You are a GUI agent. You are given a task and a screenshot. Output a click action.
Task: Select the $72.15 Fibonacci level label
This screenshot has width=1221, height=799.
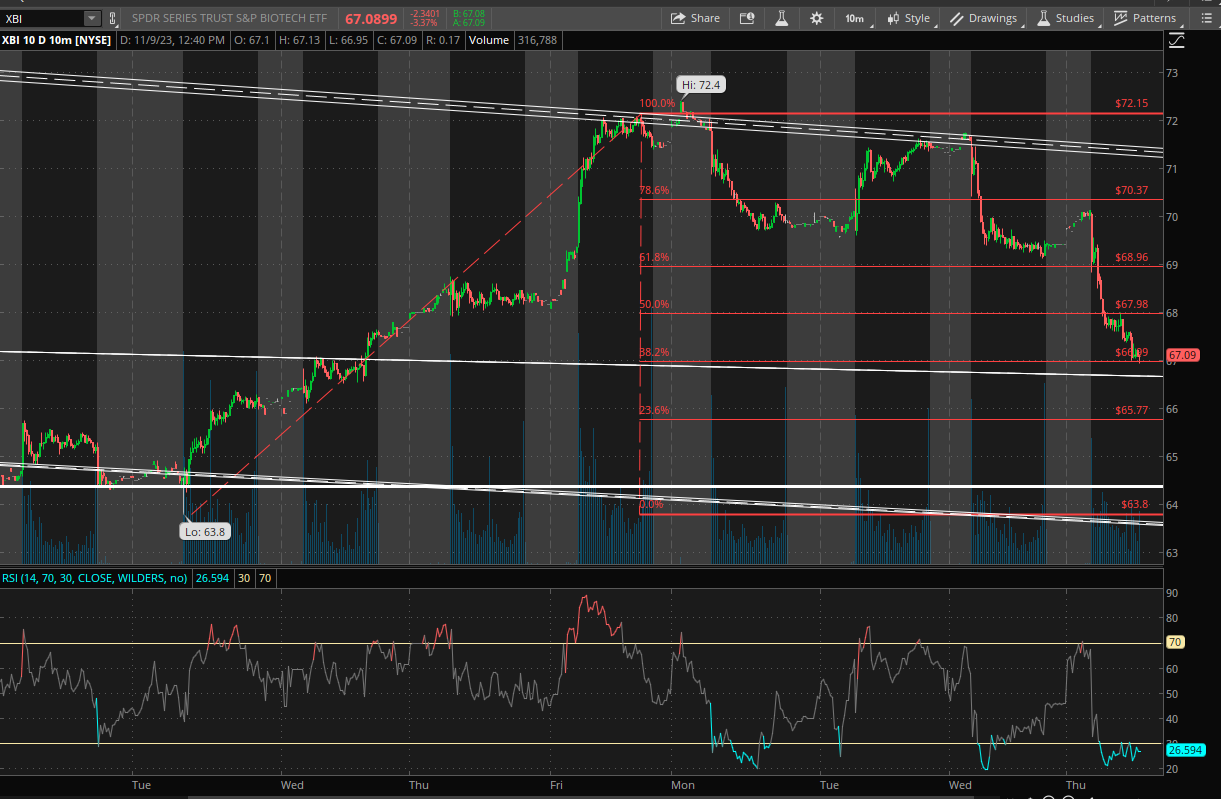[x=1131, y=103]
